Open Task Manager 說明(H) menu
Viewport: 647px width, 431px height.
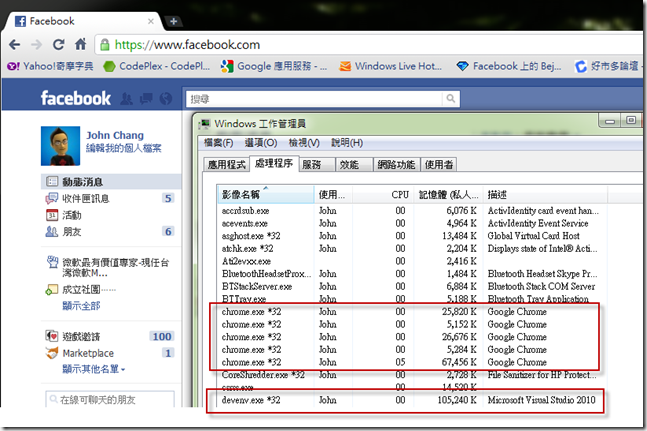(x=347, y=143)
